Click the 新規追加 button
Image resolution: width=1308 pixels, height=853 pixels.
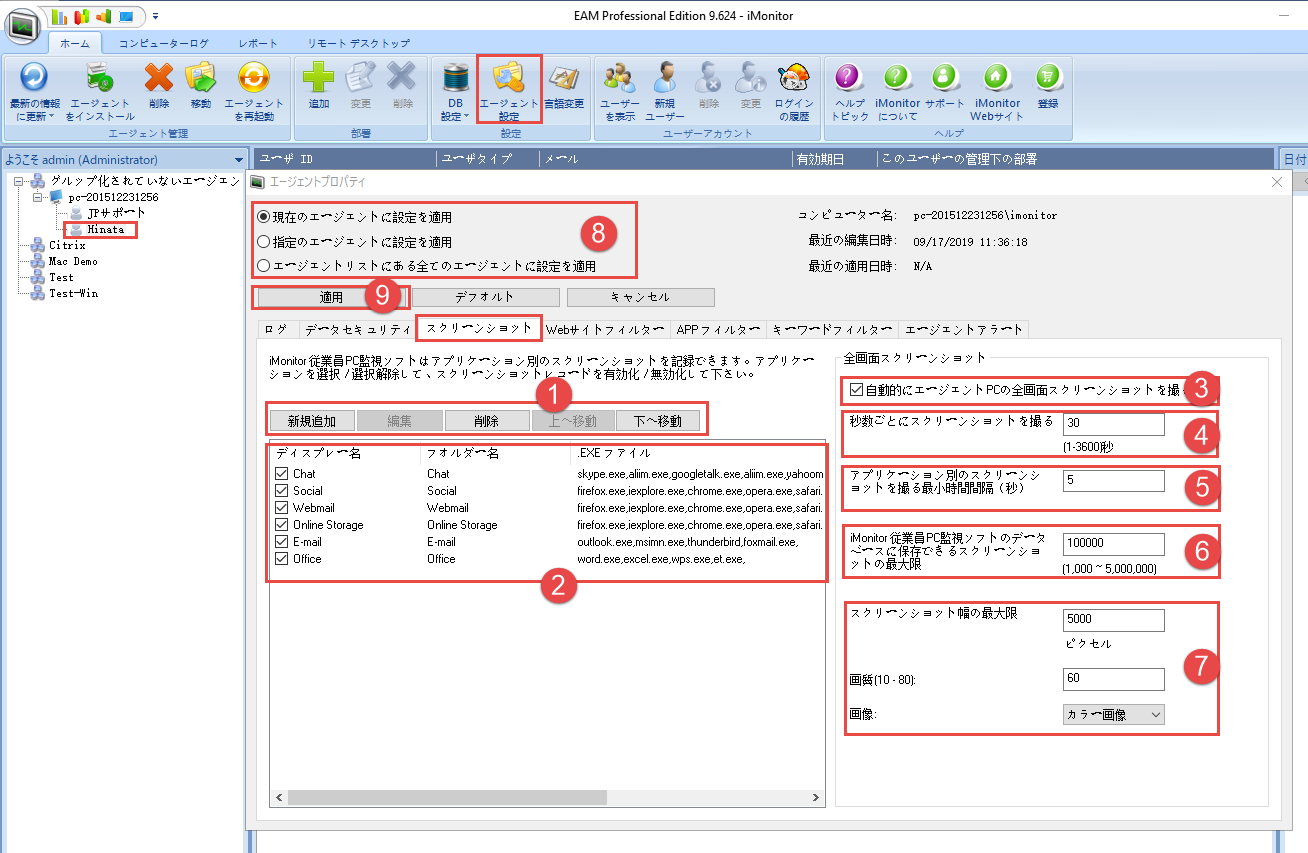tap(311, 421)
